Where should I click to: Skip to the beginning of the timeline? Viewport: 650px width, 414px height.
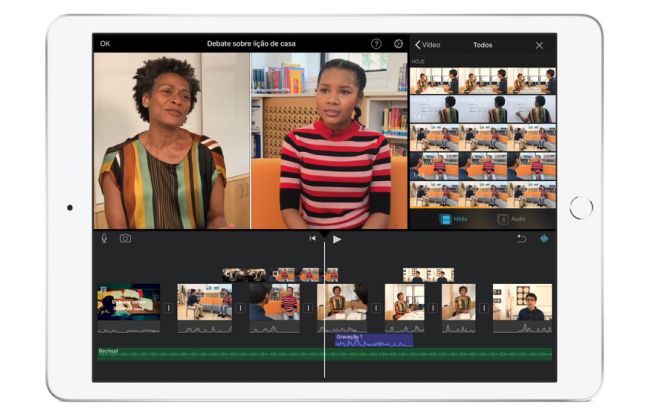pyautogui.click(x=312, y=238)
